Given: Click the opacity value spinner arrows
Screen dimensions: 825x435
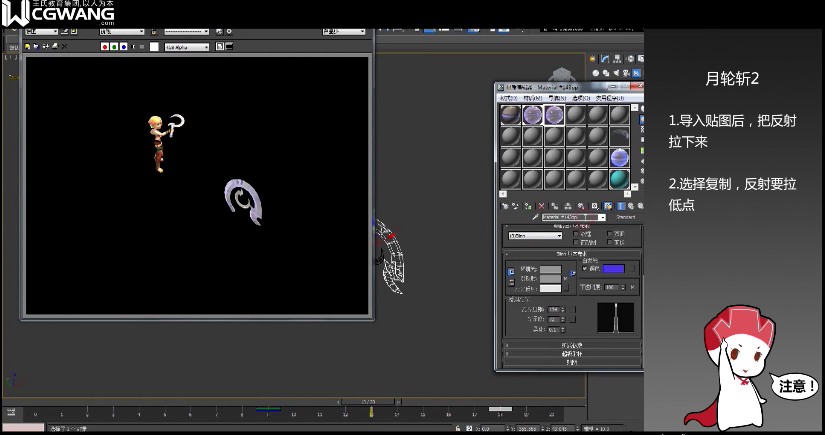Looking at the screenshot, I should coord(623,287).
